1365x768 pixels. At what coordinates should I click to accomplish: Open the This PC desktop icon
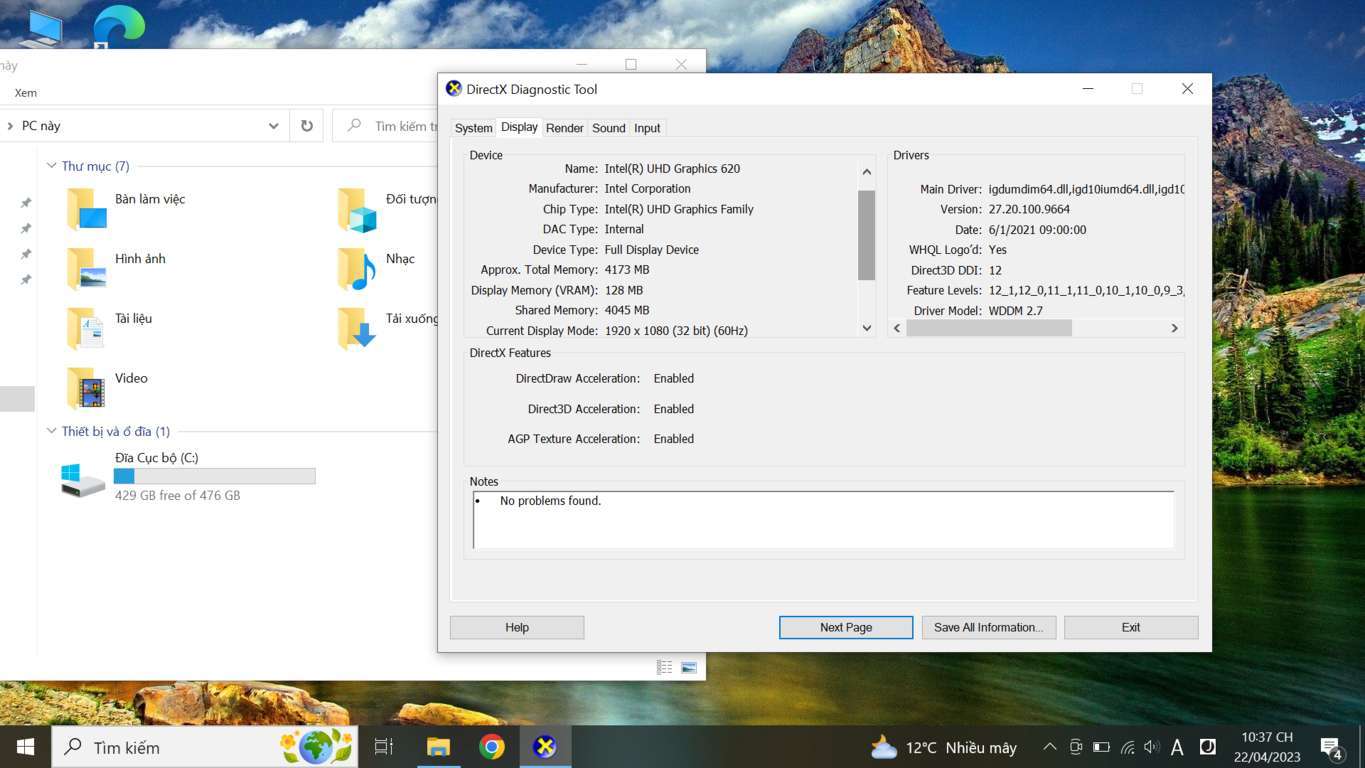tap(41, 27)
